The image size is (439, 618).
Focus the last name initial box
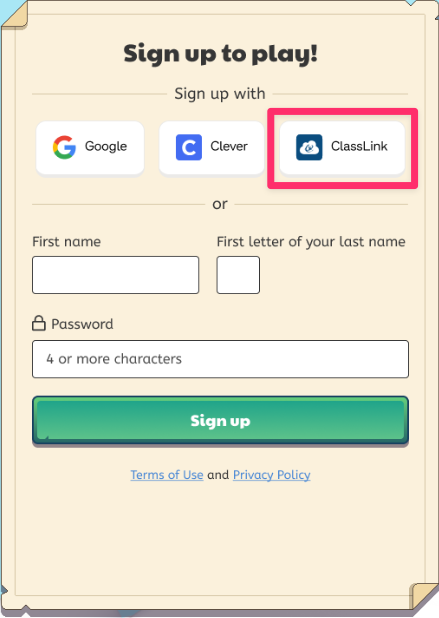click(238, 275)
